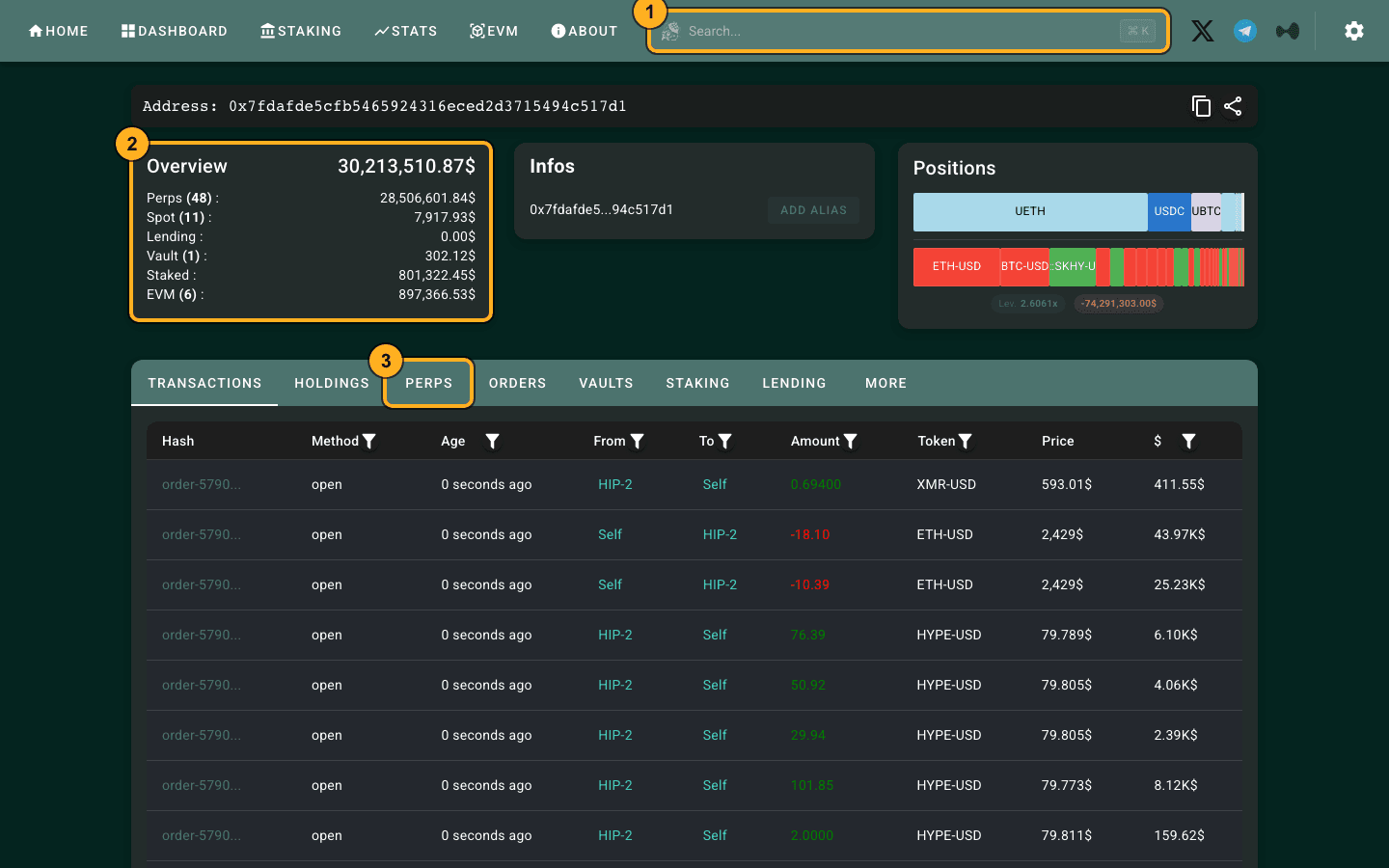The width and height of the screenshot is (1389, 868).
Task: Click the Hyperliquid logo icon in the header
Action: coord(1288,31)
